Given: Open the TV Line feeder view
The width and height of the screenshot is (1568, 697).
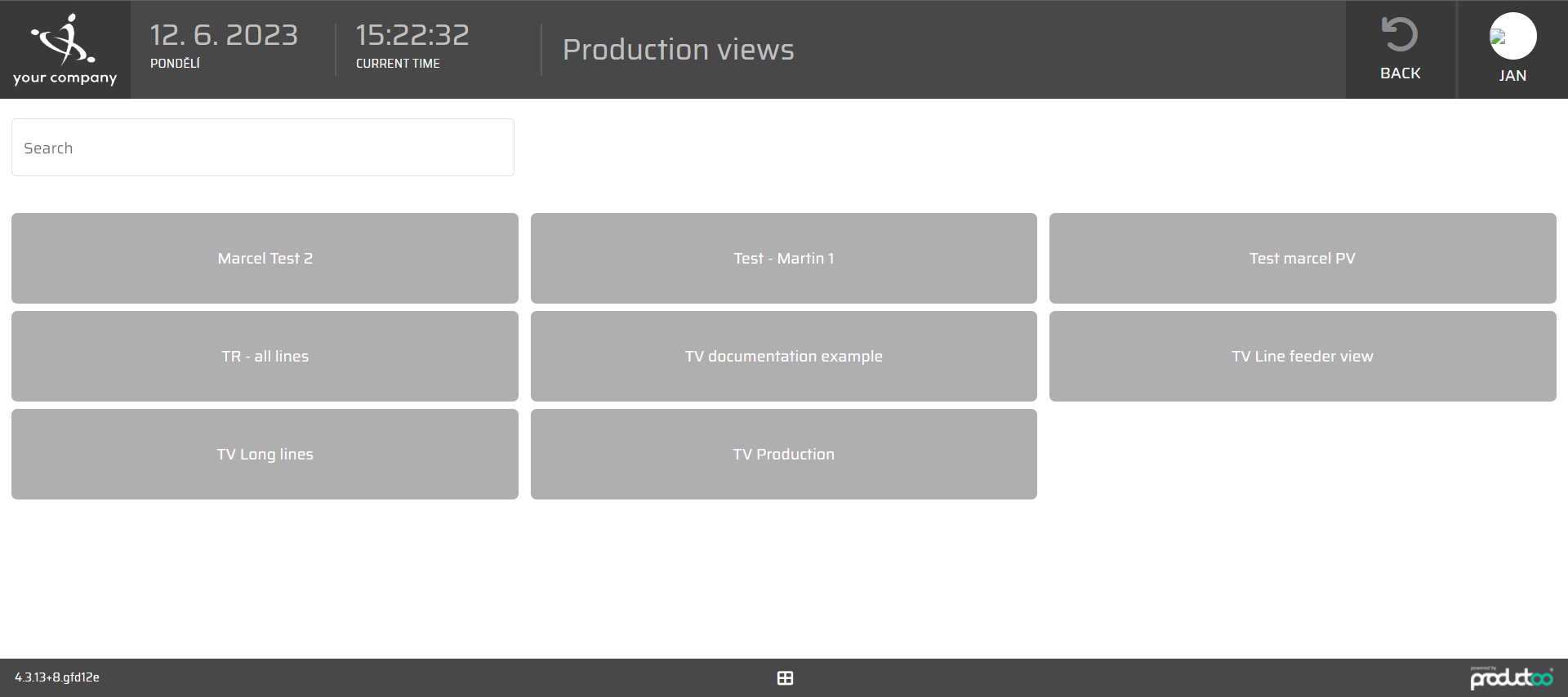Looking at the screenshot, I should (x=1302, y=357).
